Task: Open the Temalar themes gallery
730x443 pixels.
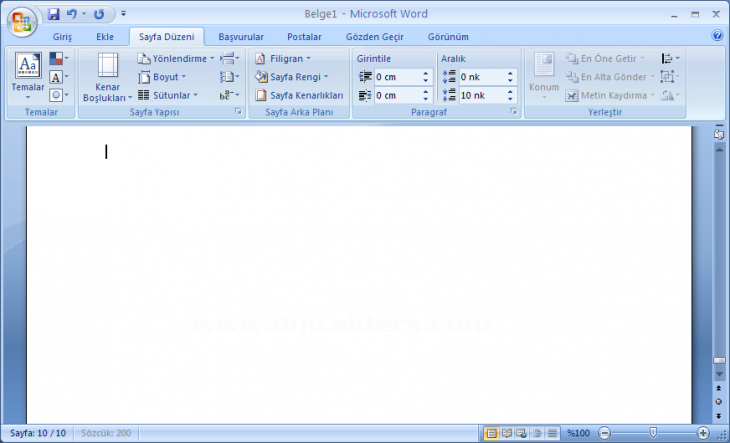Action: pyautogui.click(x=28, y=76)
